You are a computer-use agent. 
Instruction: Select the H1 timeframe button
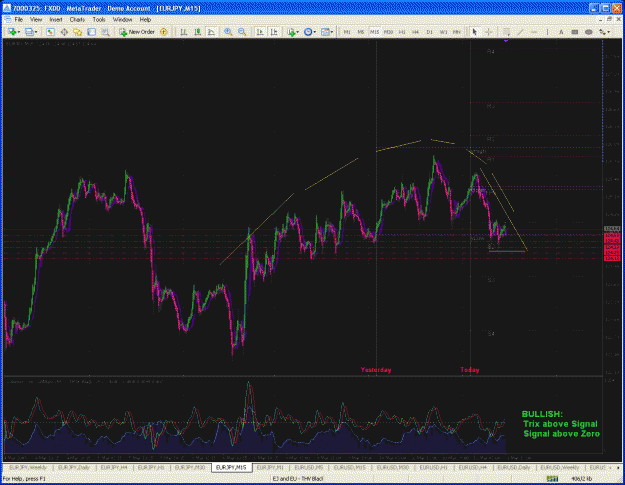click(402, 32)
